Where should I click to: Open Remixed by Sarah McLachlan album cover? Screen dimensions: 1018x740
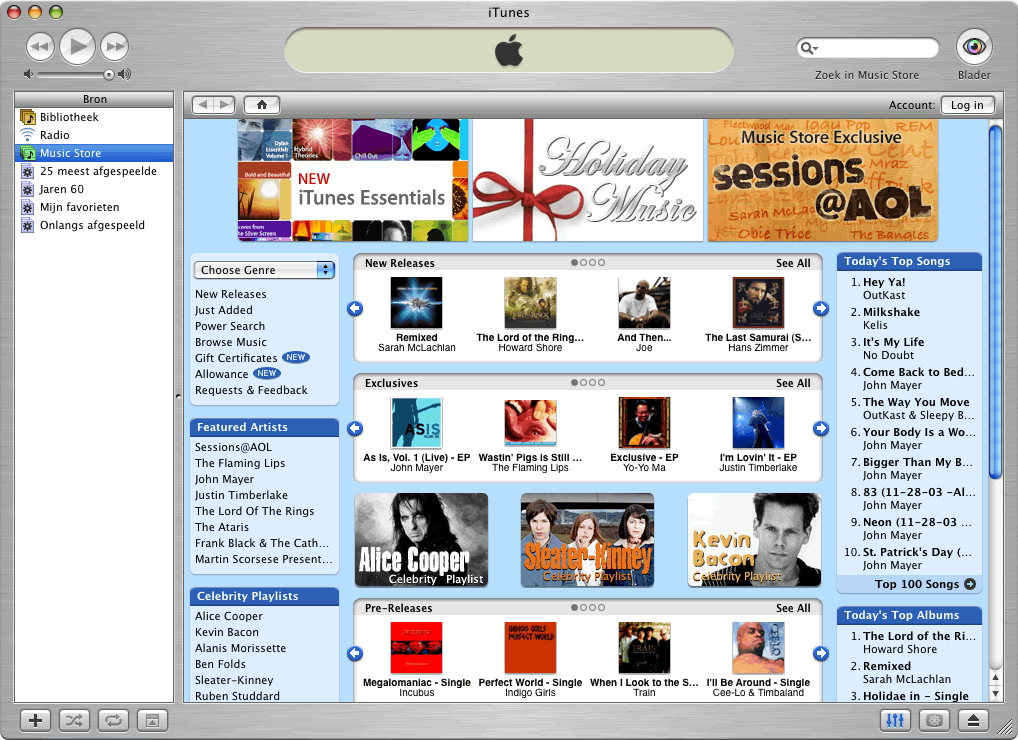[x=417, y=303]
